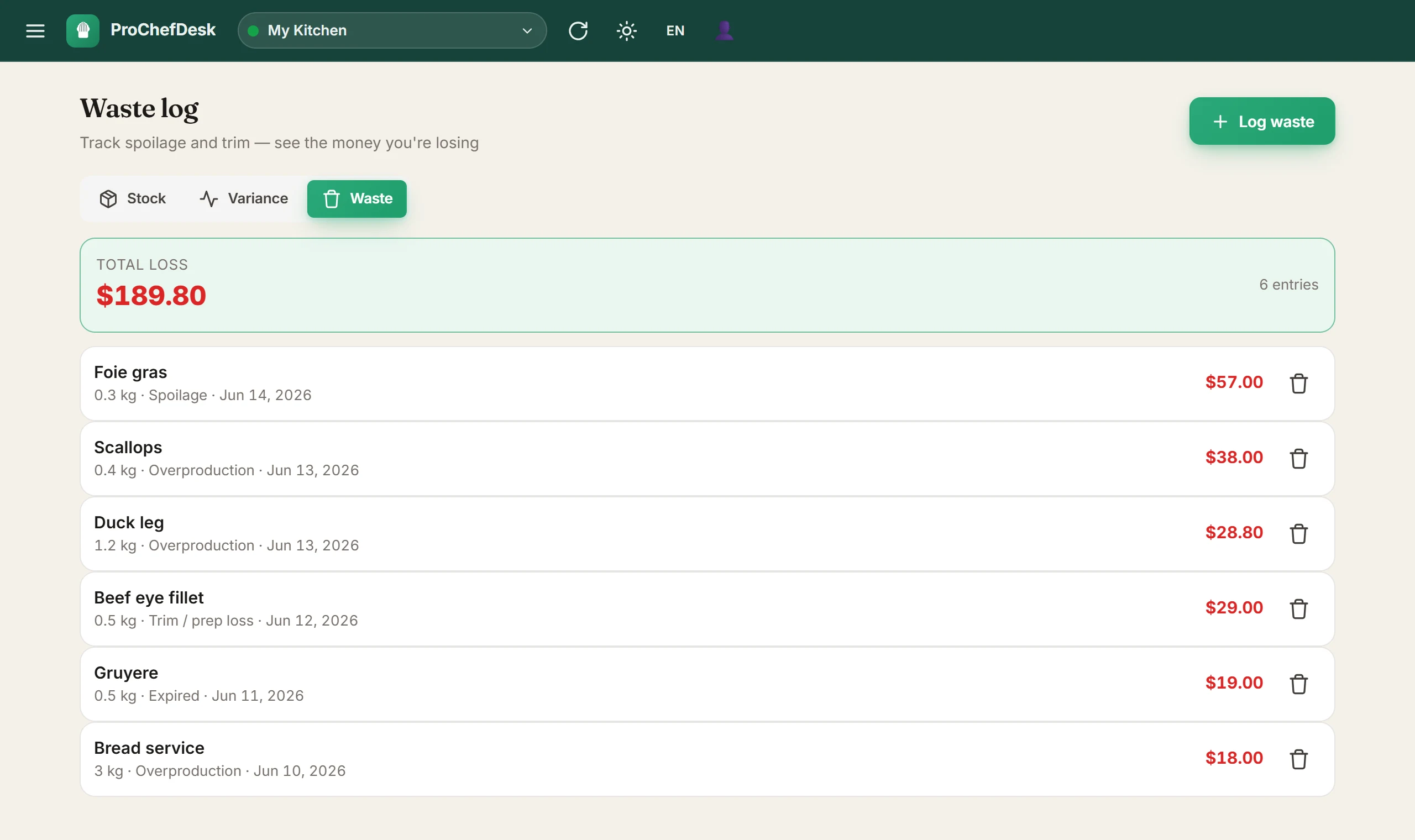Click the TOTAL LOSS label
The width and height of the screenshot is (1415, 840).
142,265
